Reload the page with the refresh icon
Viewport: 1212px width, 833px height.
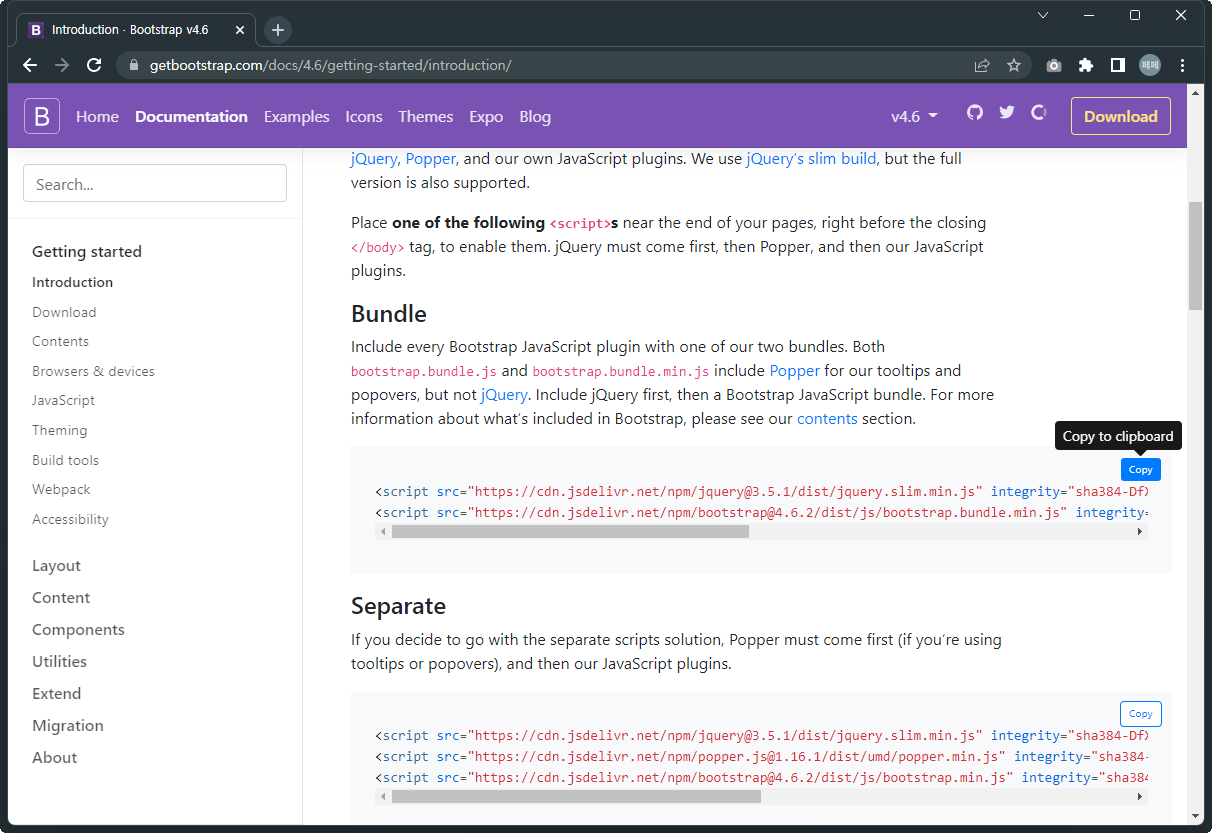click(x=94, y=65)
